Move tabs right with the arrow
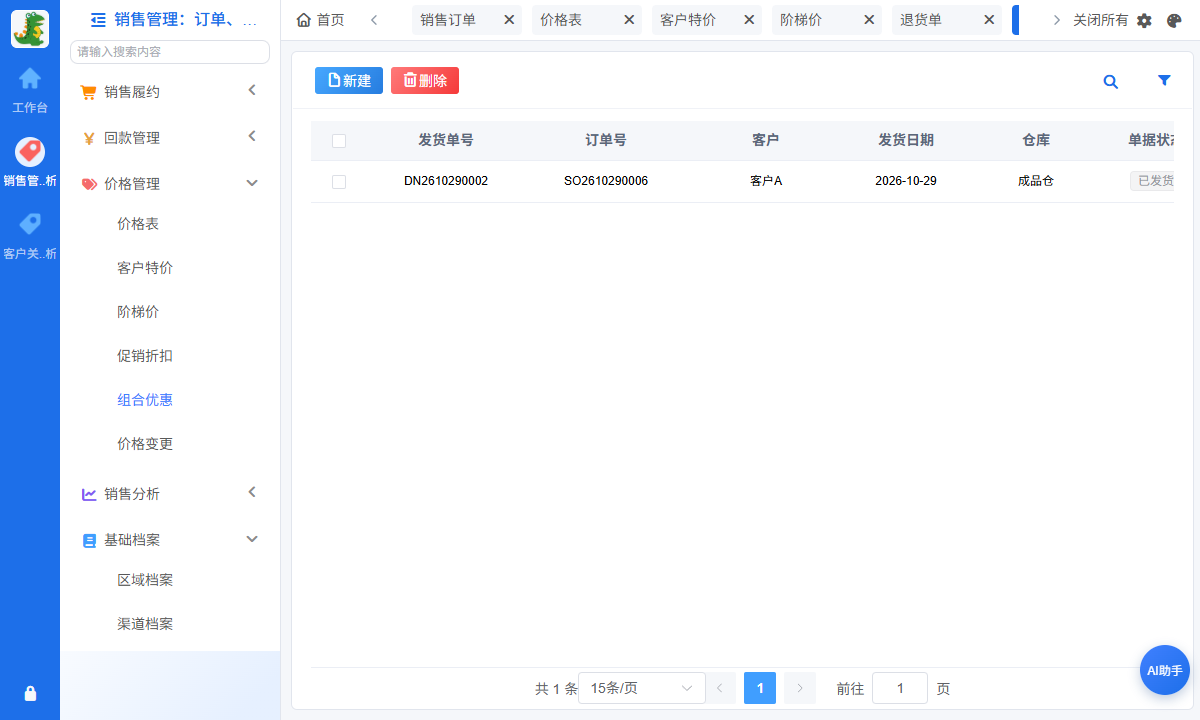 (1056, 20)
